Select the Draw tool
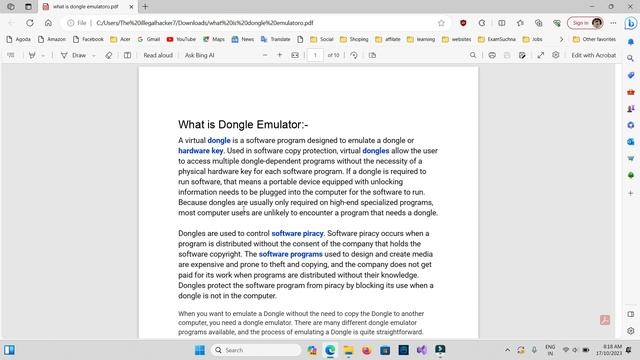 (73, 55)
